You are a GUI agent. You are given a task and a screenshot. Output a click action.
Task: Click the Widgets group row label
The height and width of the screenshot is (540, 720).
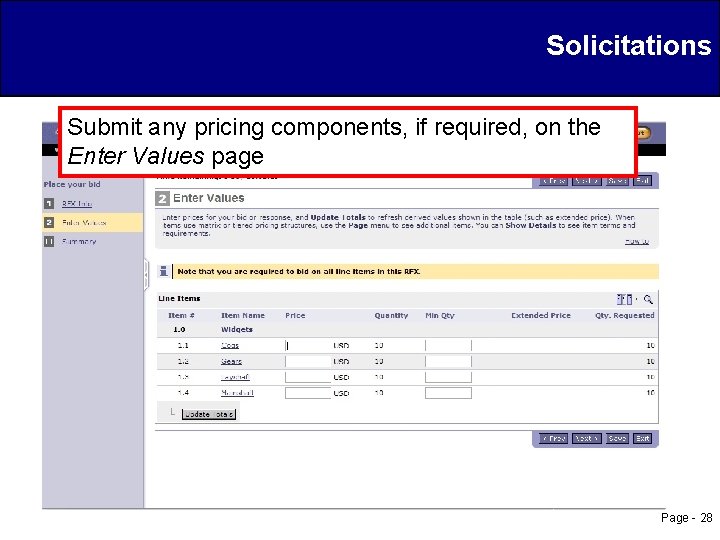(237, 330)
